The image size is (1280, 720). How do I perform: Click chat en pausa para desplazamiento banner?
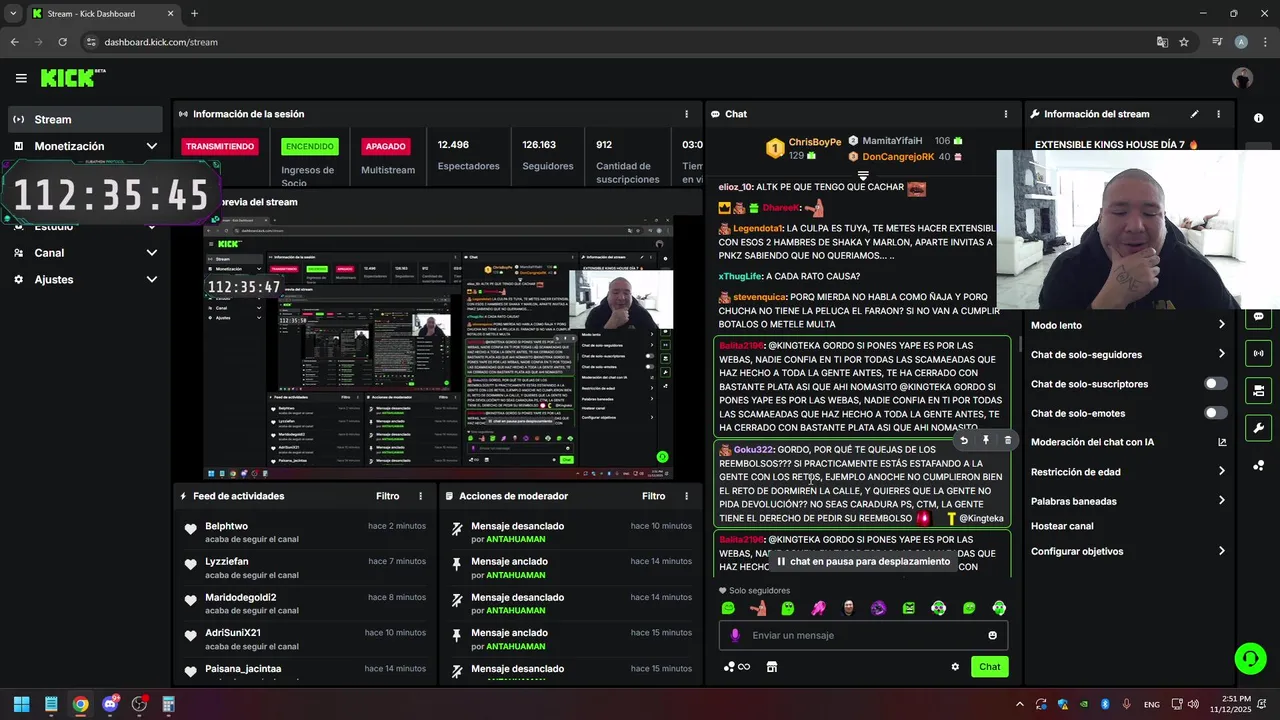[863, 562]
